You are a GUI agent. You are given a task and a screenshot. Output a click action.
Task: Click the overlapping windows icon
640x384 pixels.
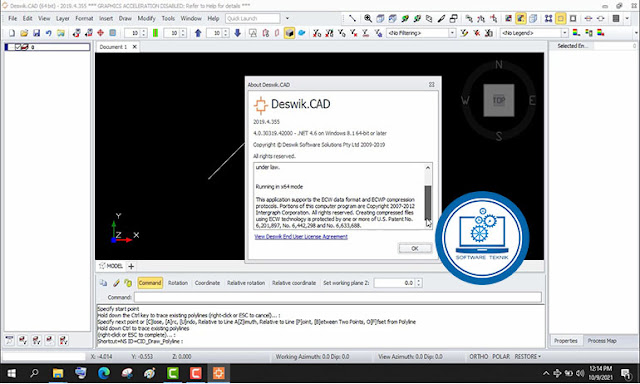click(453, 18)
